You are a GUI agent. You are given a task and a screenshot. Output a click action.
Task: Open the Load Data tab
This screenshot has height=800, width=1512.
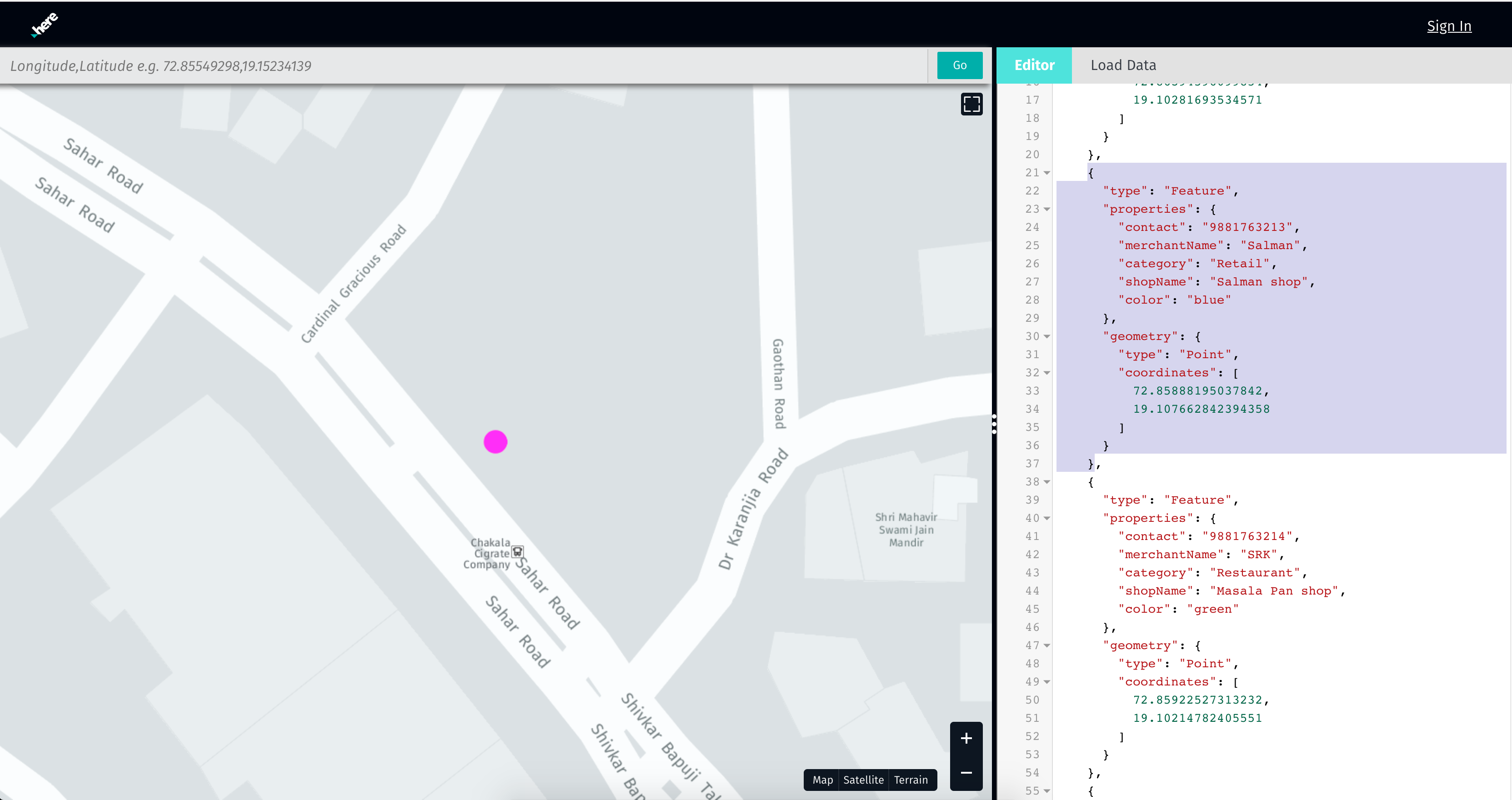tap(1123, 65)
